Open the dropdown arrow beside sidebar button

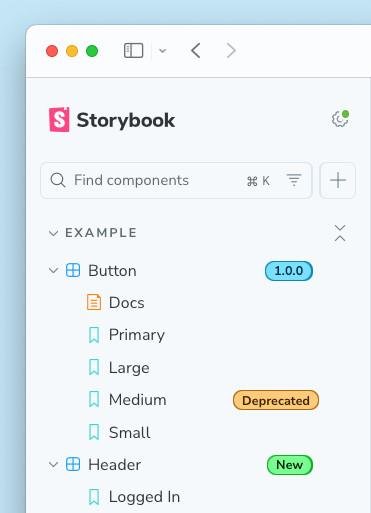(162, 51)
